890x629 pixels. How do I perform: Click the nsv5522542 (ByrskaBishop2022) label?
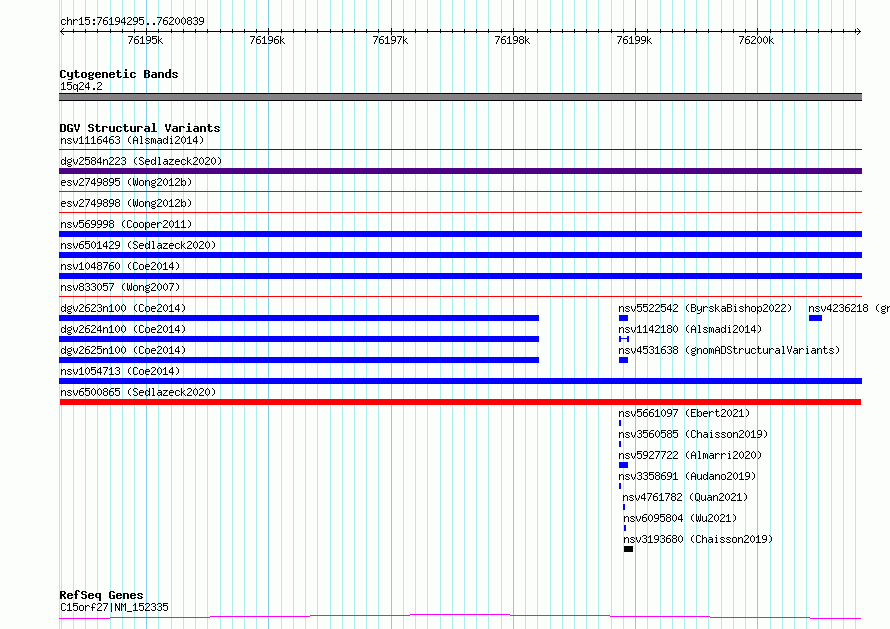point(705,308)
